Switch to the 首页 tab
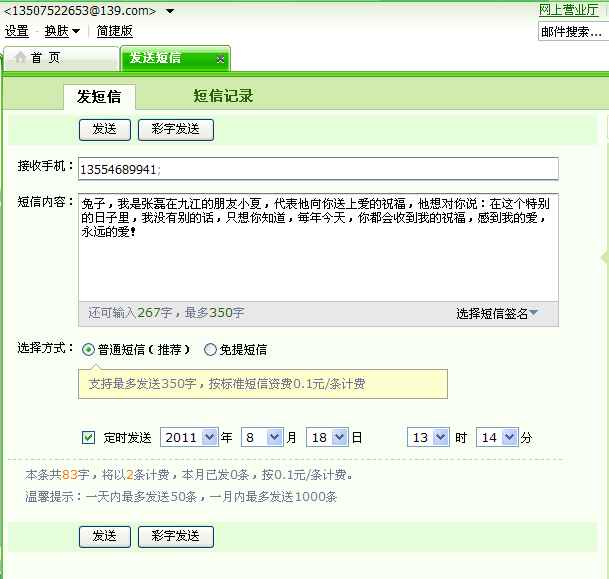 (61, 58)
